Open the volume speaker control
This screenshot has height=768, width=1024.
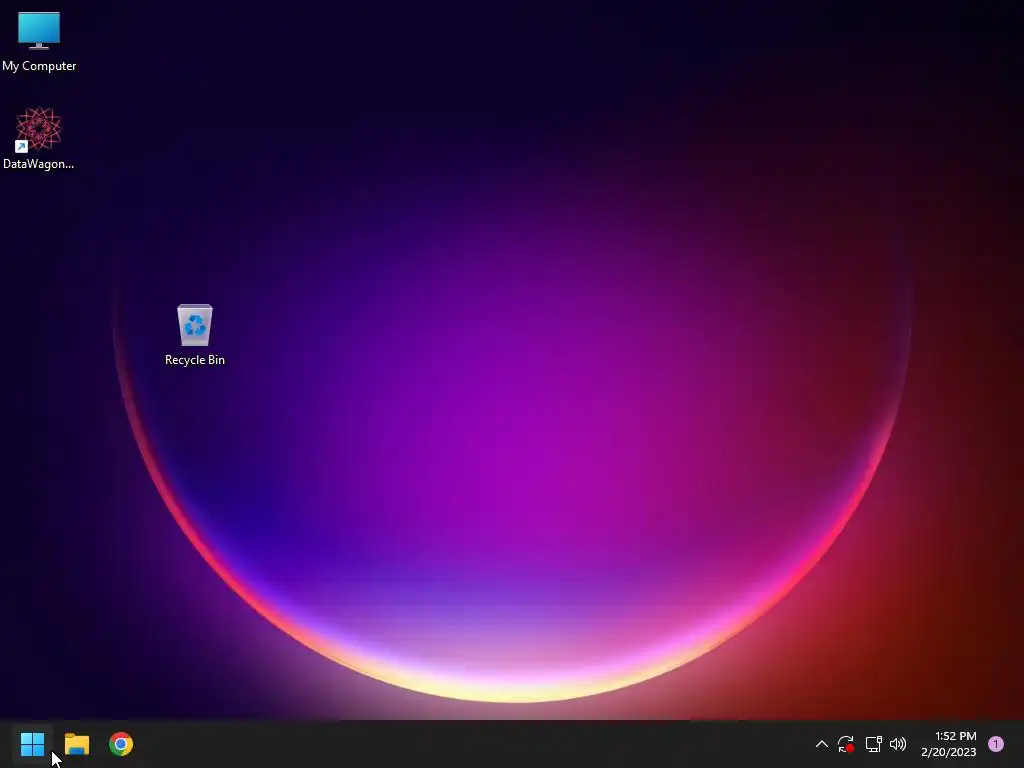(898, 744)
